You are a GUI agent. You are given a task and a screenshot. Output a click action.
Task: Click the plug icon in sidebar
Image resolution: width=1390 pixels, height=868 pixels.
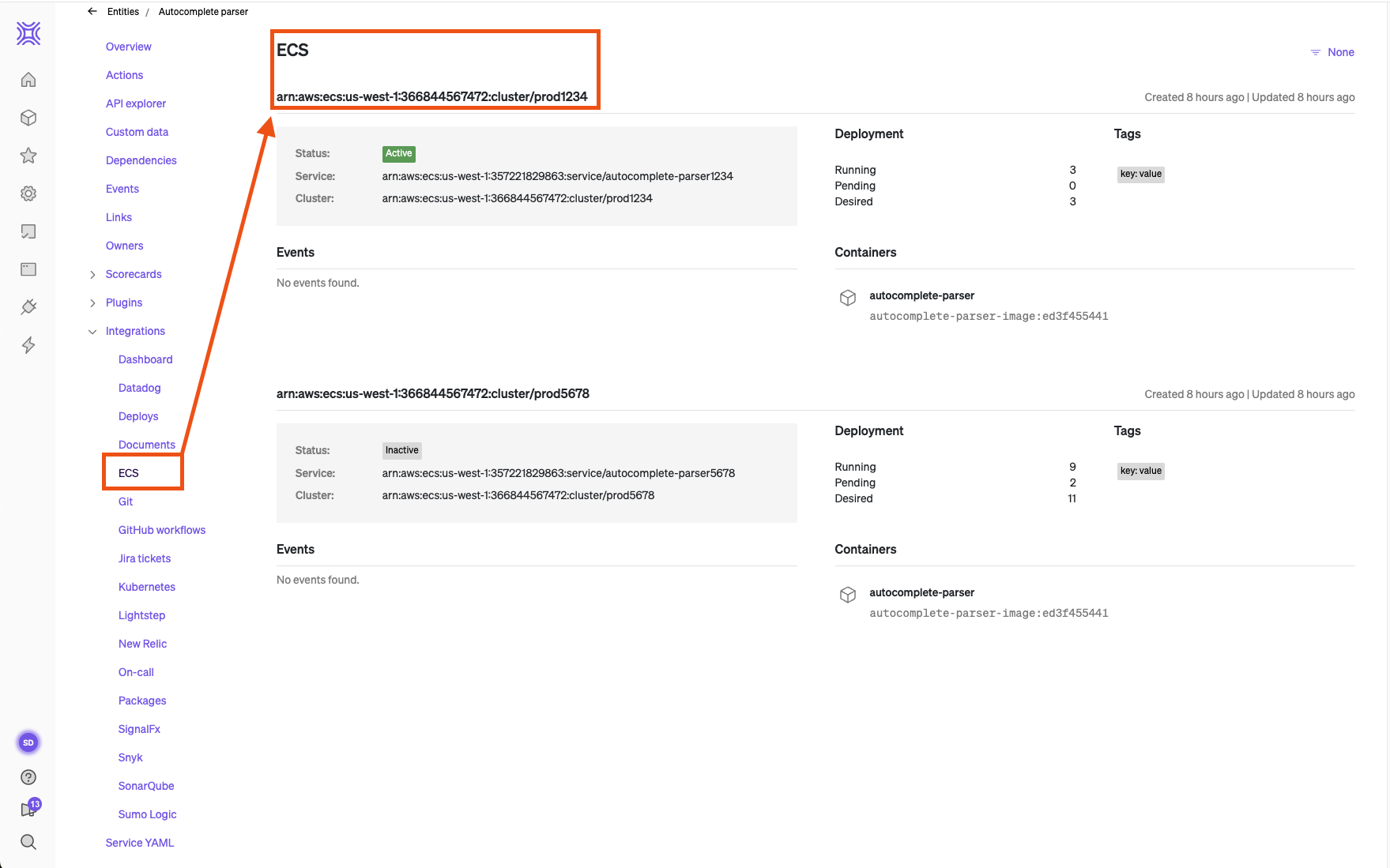[x=28, y=307]
